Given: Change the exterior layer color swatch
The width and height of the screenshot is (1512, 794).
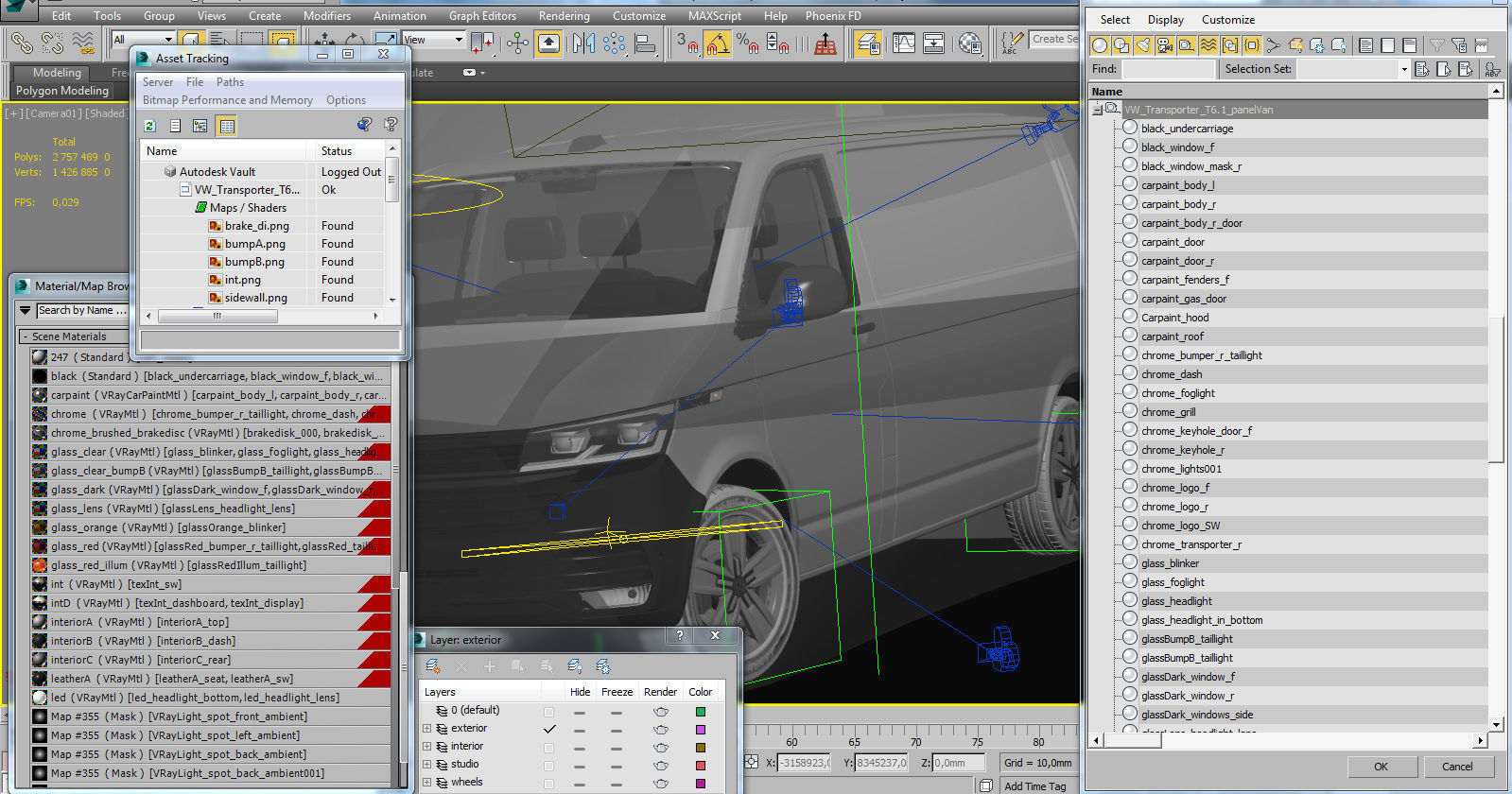Looking at the screenshot, I should 701,730.
